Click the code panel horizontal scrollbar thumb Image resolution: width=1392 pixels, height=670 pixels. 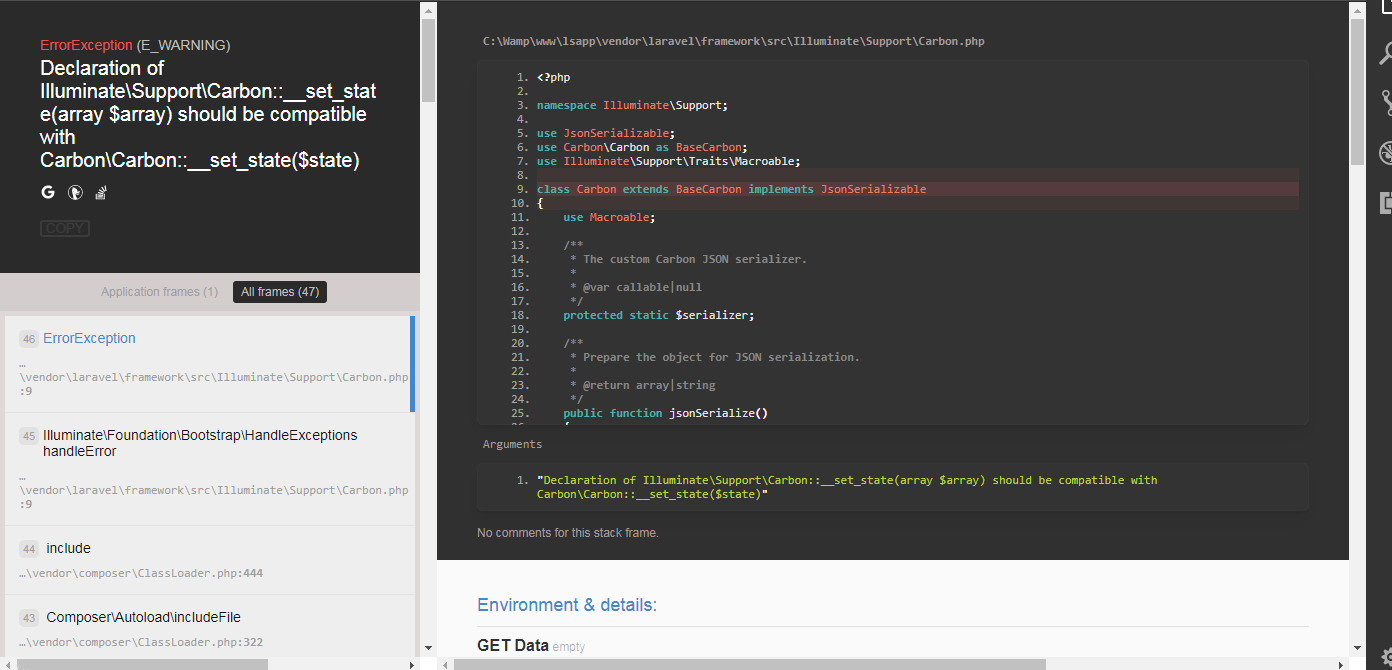click(x=749, y=664)
